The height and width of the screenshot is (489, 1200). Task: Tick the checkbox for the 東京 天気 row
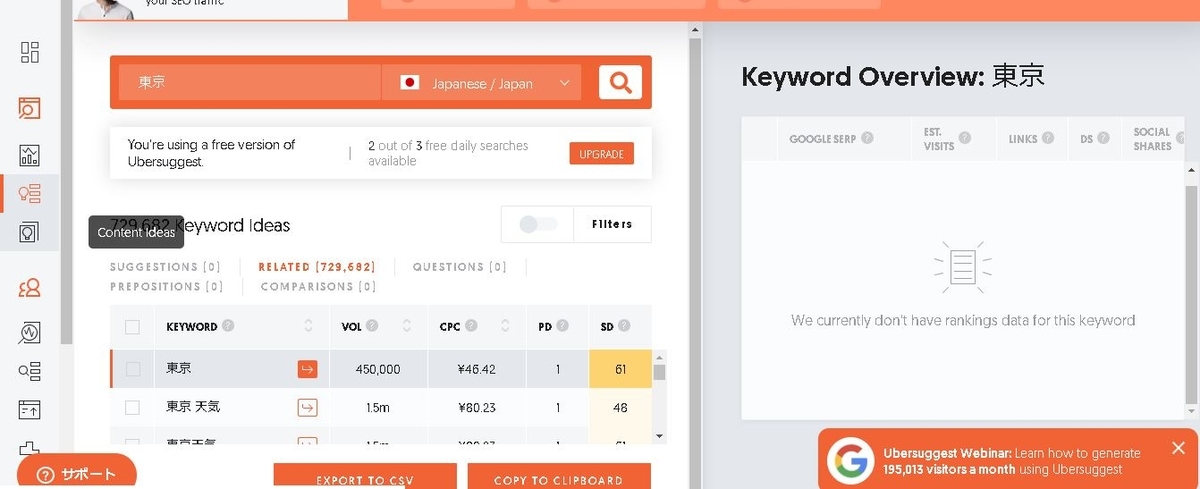click(132, 407)
